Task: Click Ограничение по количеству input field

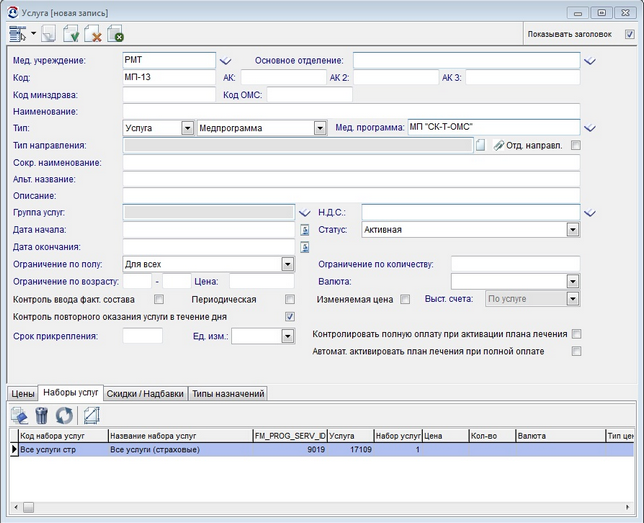Action: click(x=515, y=264)
